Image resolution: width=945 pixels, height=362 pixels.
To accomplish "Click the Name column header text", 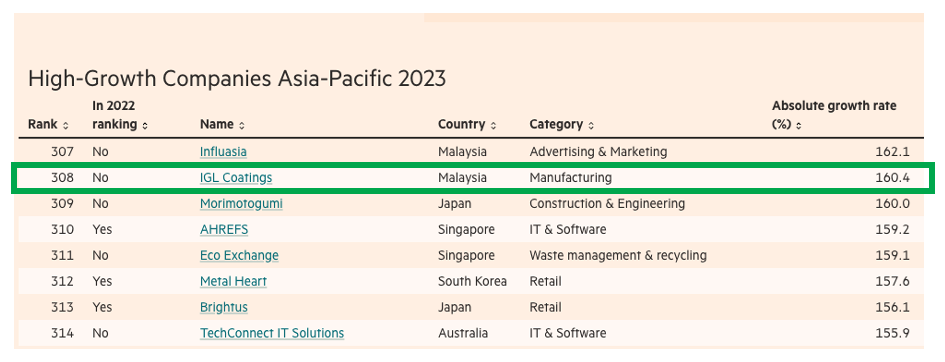I will coord(217,125).
